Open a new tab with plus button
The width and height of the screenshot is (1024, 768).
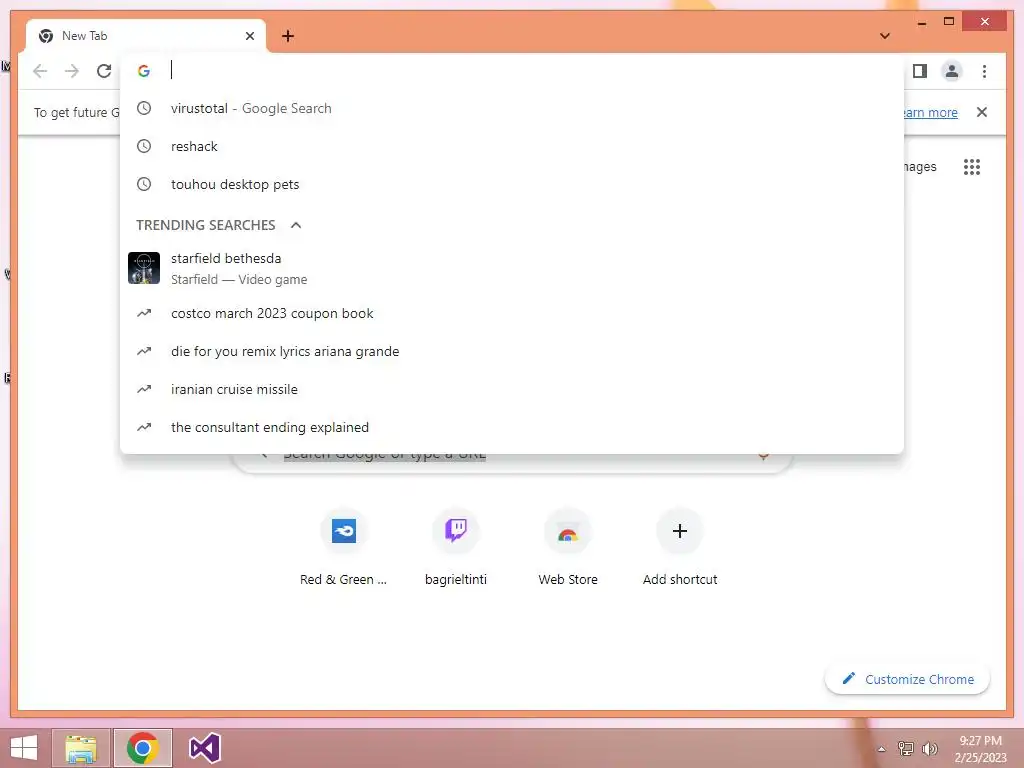pos(288,36)
